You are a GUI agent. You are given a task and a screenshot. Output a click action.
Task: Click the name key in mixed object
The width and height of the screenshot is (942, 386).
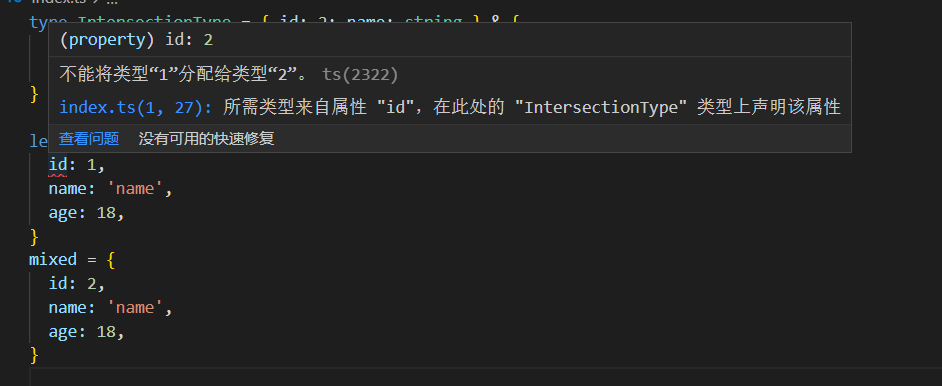pyautogui.click(x=67, y=307)
